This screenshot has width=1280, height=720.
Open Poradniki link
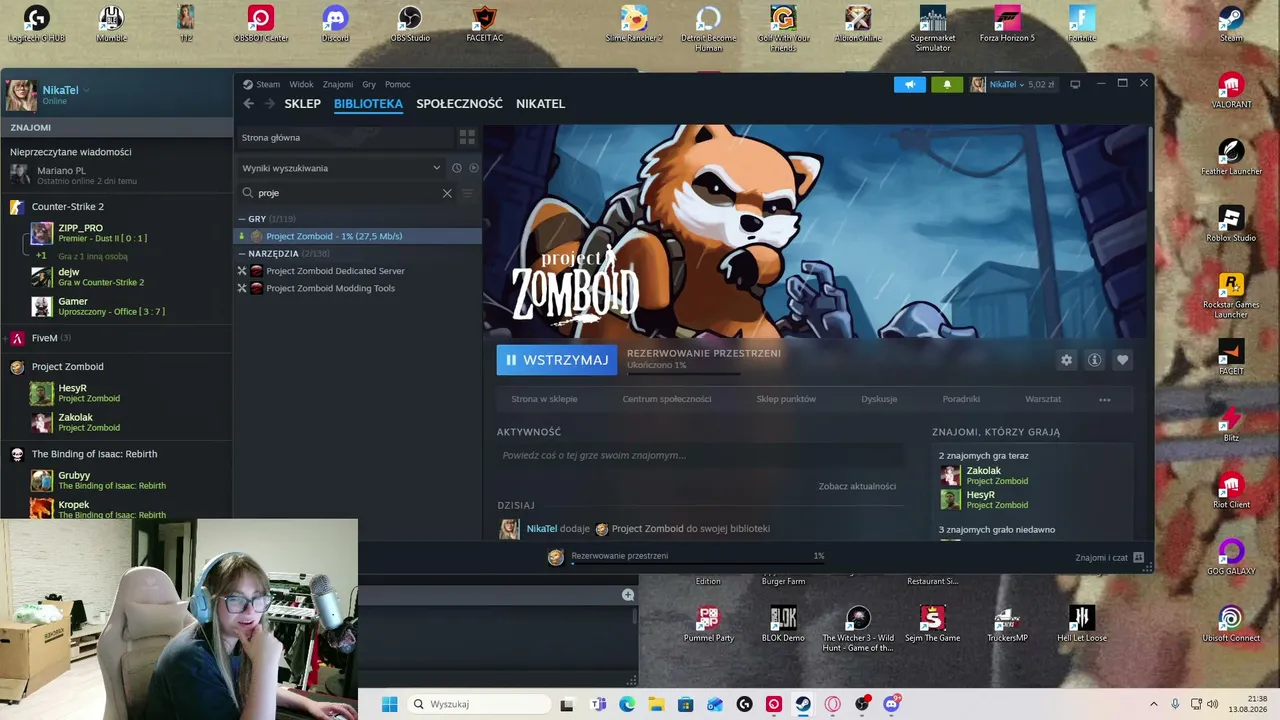[x=961, y=399]
